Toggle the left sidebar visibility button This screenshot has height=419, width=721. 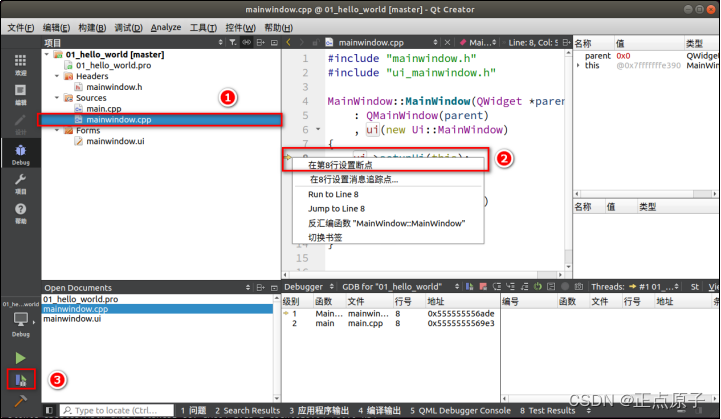click(x=49, y=410)
